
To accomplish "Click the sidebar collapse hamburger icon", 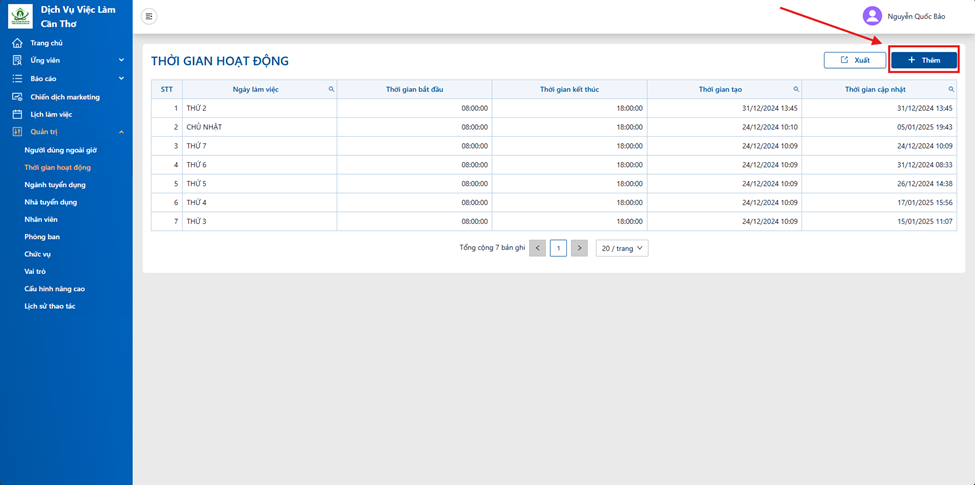I will click(x=149, y=17).
